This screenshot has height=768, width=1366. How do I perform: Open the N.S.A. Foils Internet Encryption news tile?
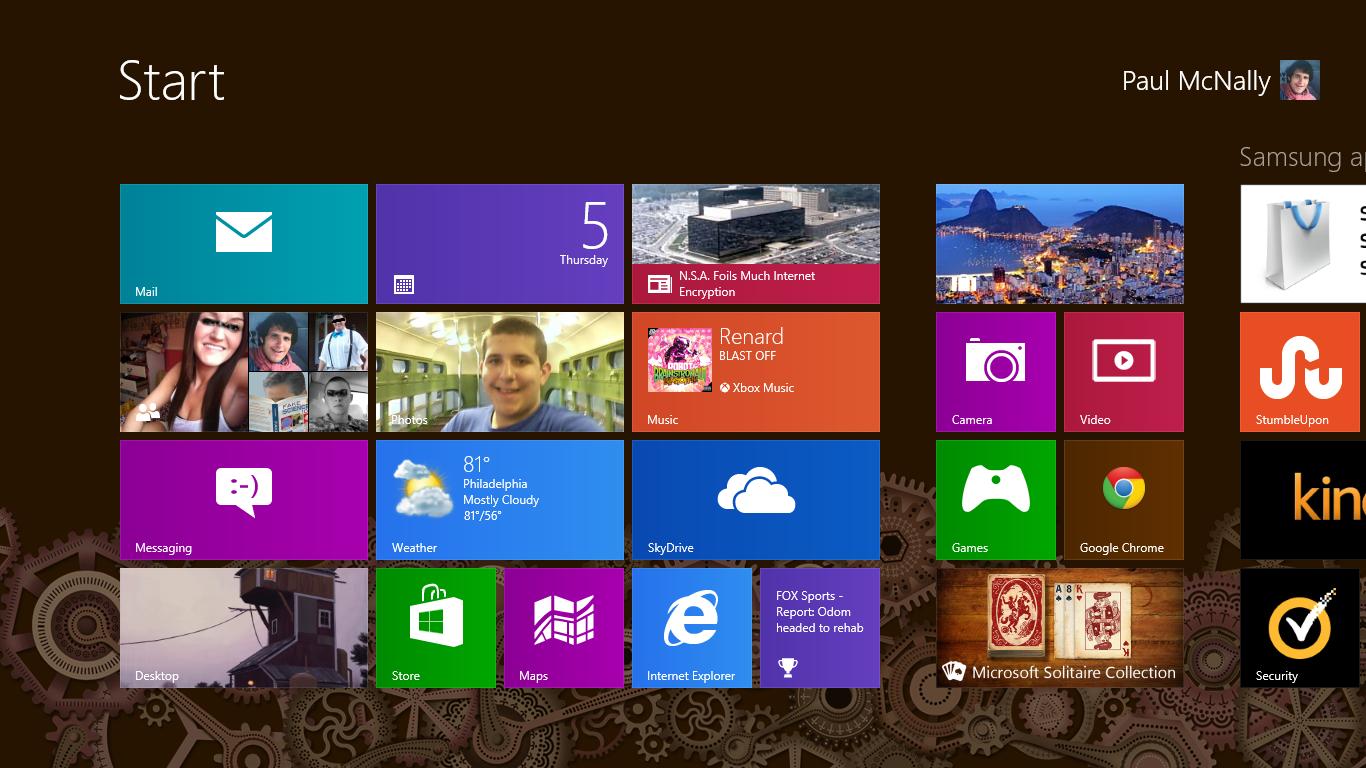[756, 244]
